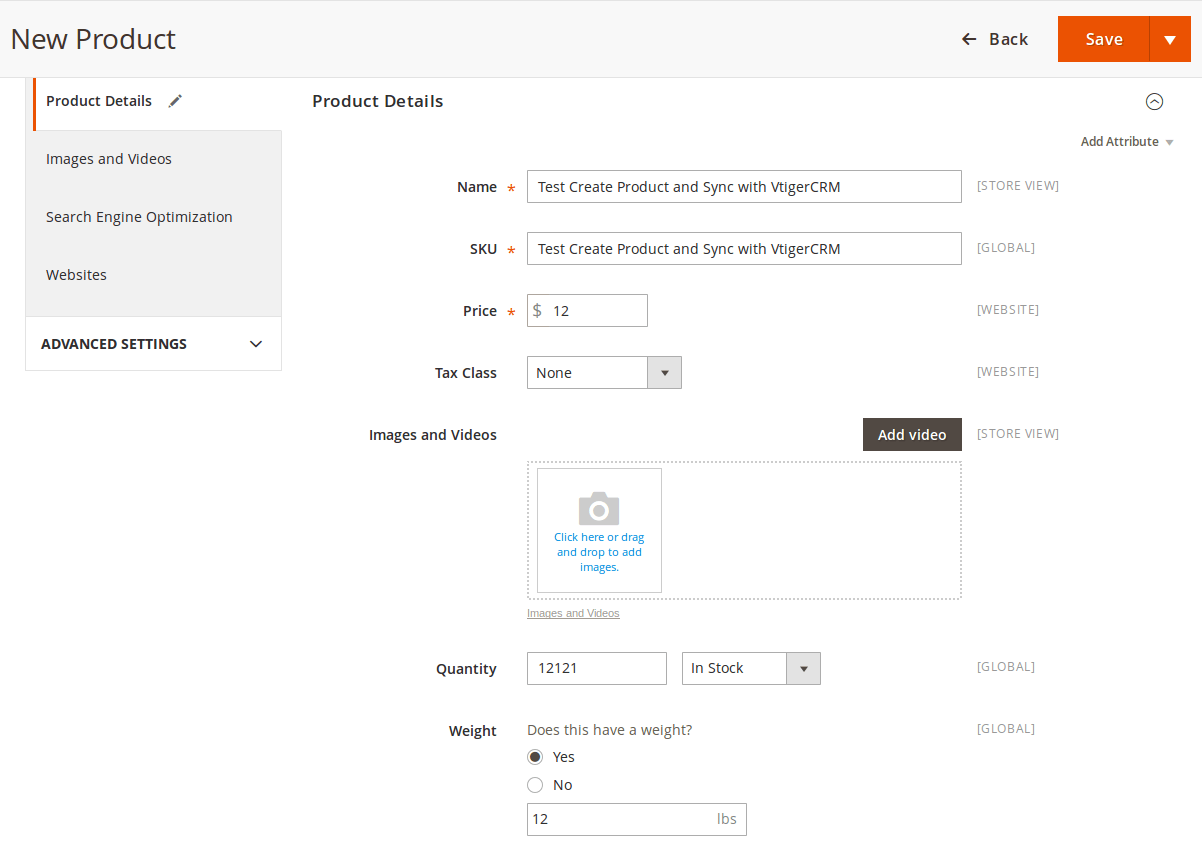Go to the Websites tab
The width and height of the screenshot is (1202, 847).
point(76,275)
